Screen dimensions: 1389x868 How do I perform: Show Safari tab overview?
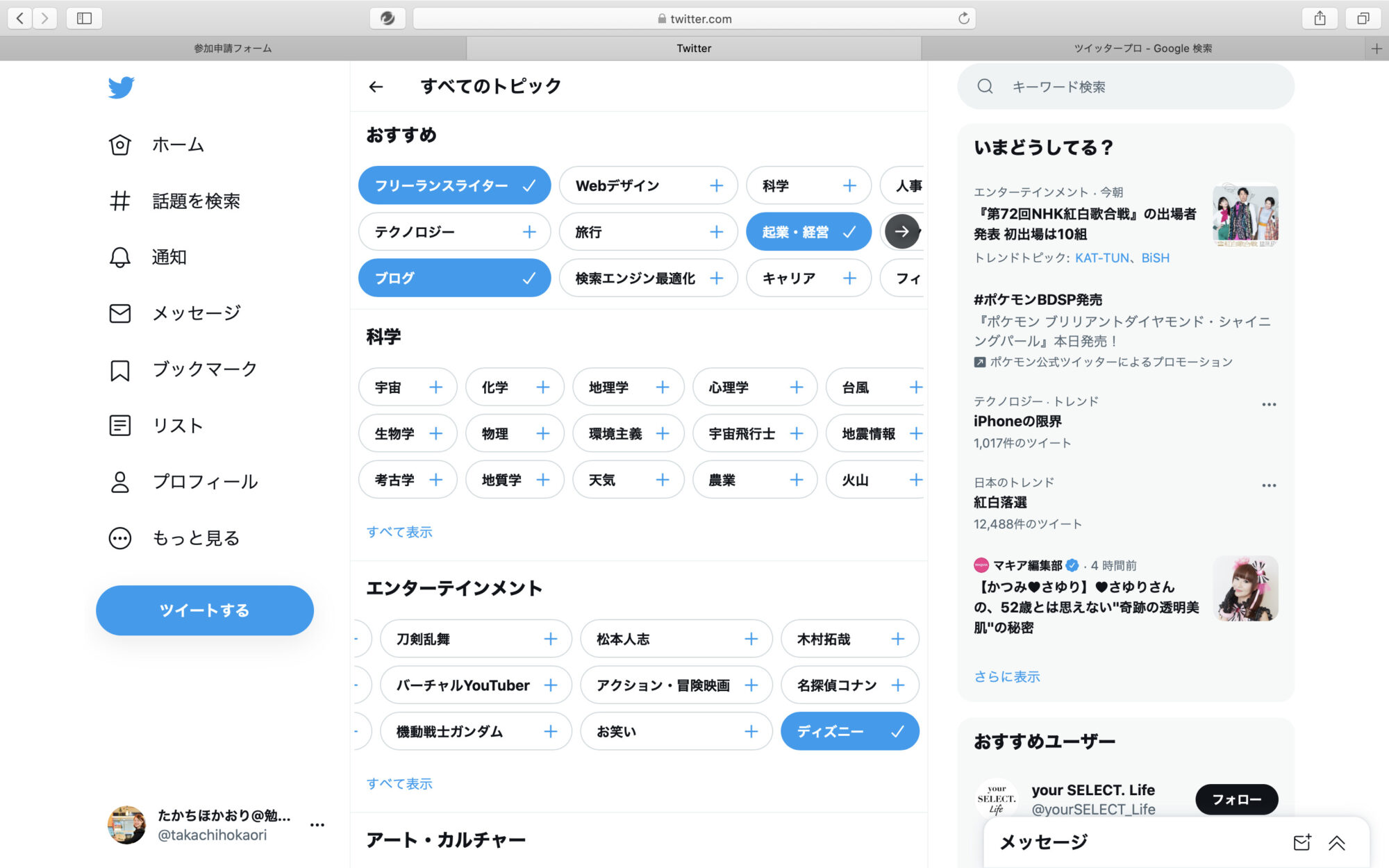point(1363,18)
